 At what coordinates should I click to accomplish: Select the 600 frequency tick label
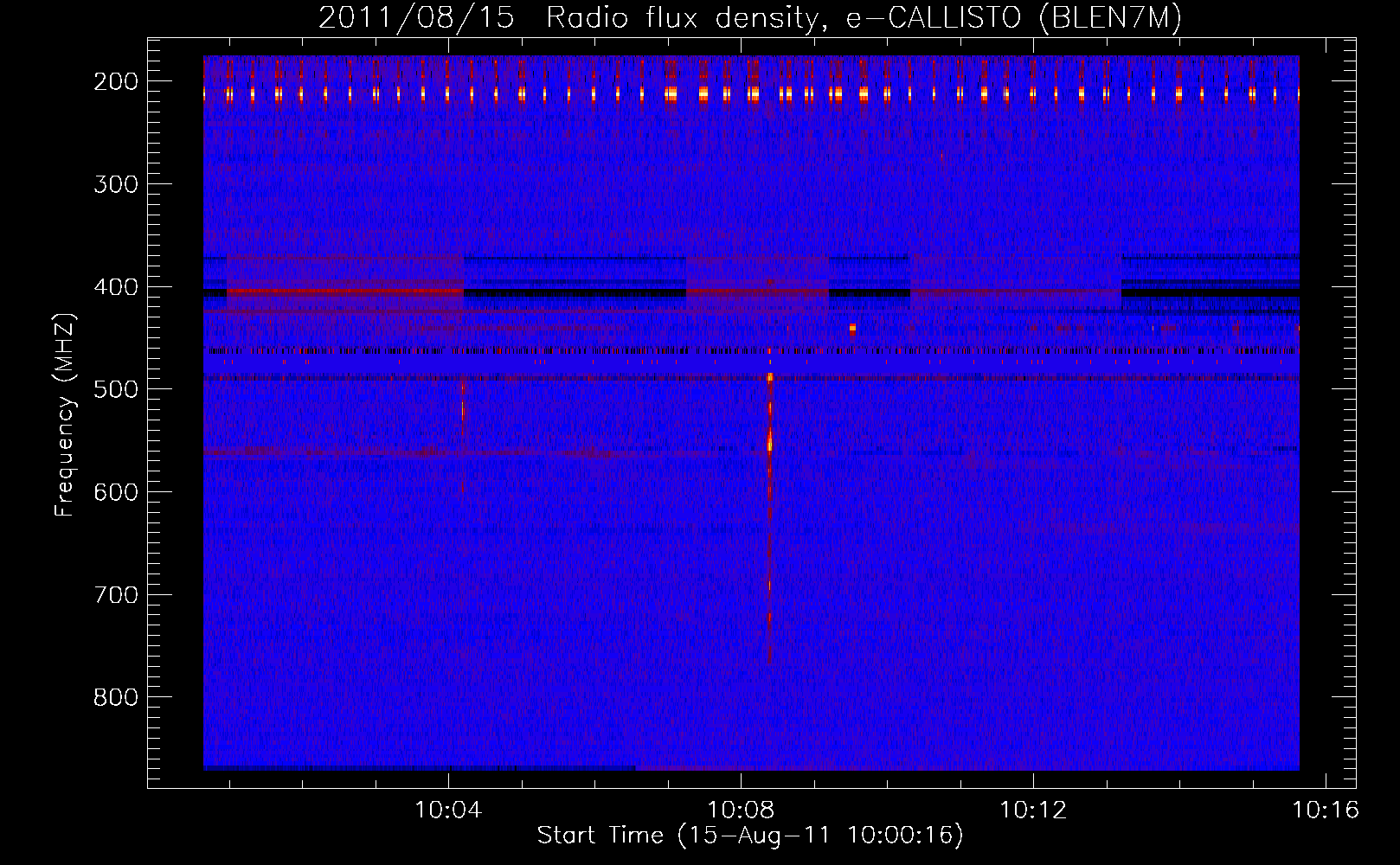116,492
